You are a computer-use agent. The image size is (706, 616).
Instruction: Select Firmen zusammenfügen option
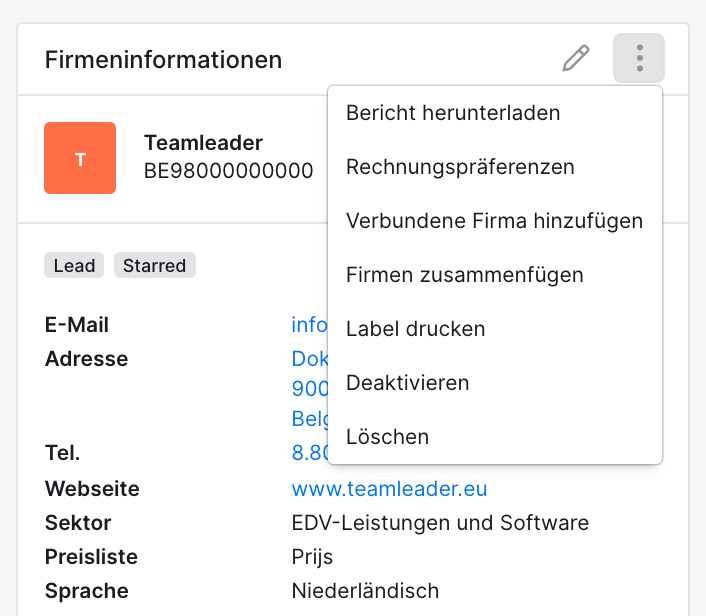tap(495, 275)
